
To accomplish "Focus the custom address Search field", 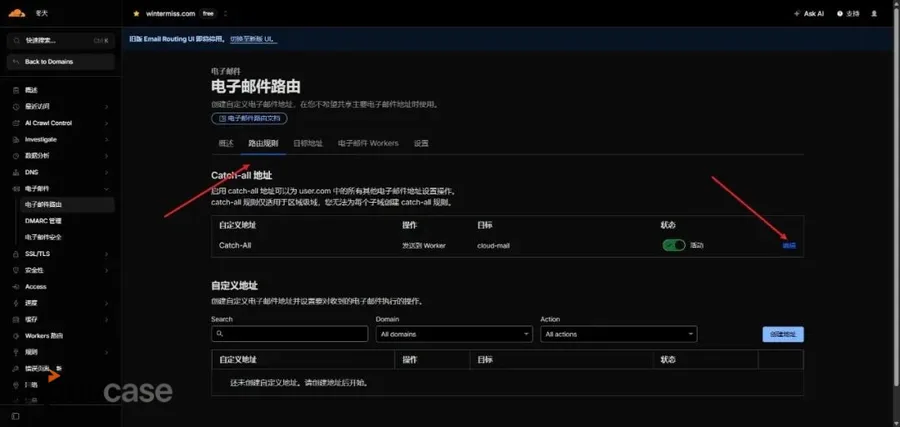I will (x=289, y=333).
